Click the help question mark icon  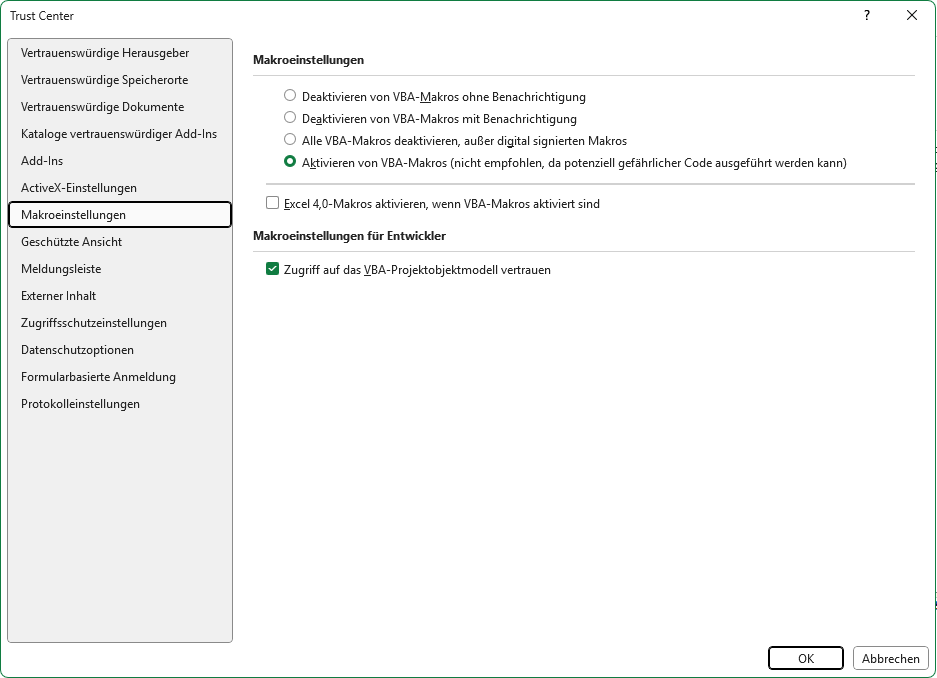point(867,15)
